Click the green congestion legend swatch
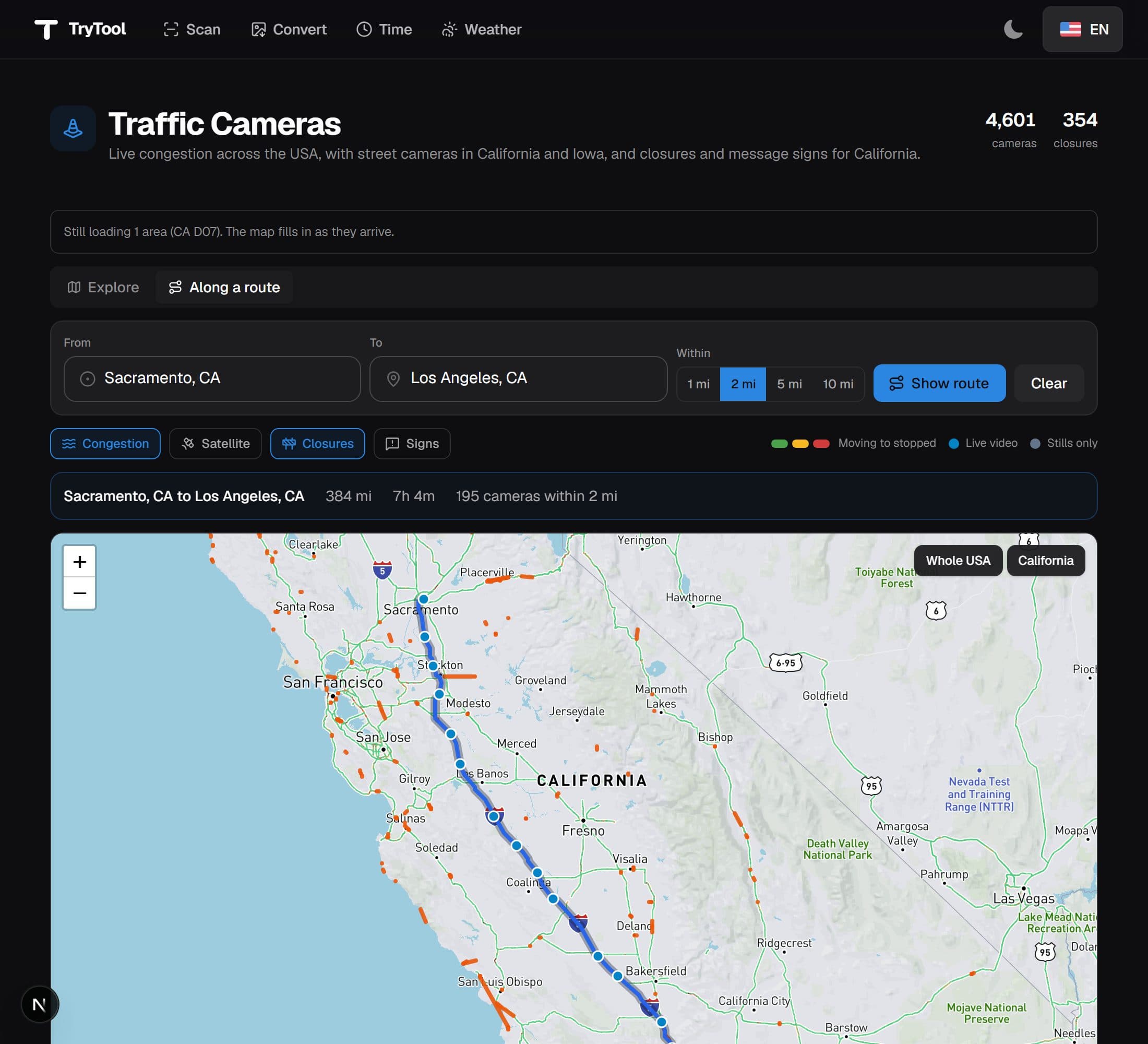This screenshot has height=1044, width=1148. coord(779,444)
